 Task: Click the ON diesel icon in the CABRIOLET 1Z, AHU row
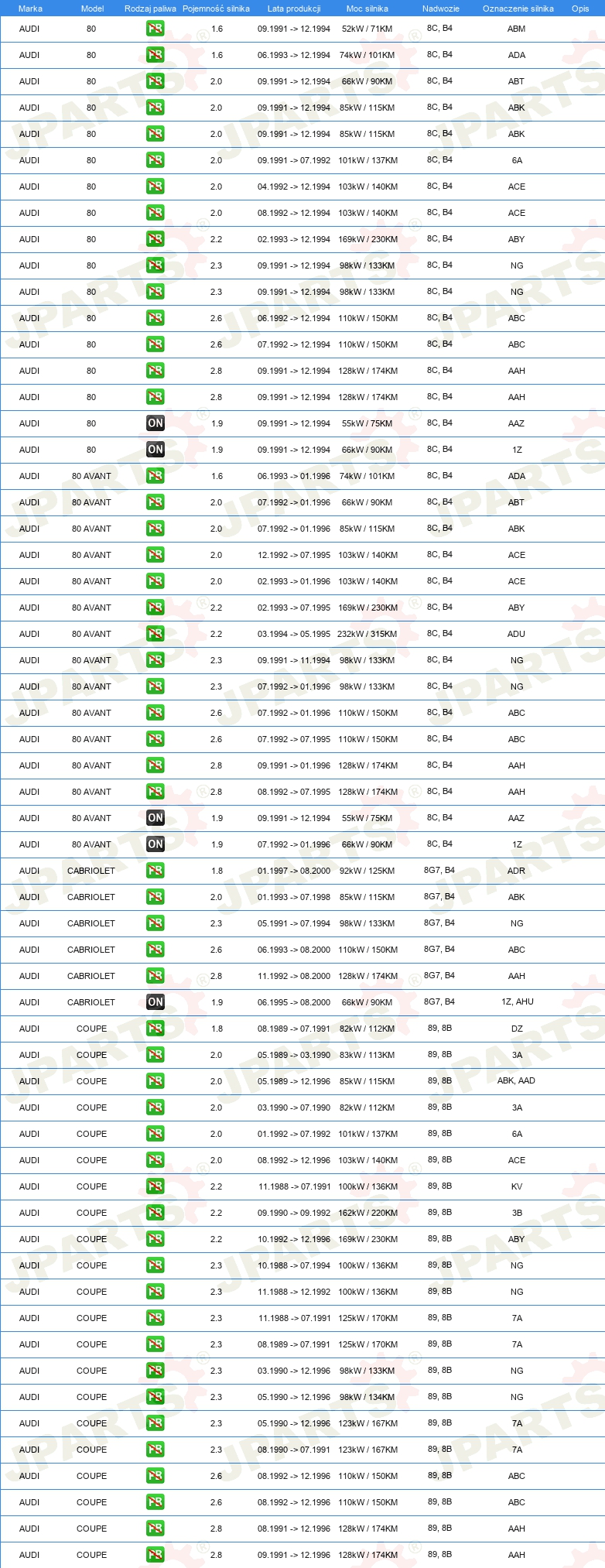156,1002
